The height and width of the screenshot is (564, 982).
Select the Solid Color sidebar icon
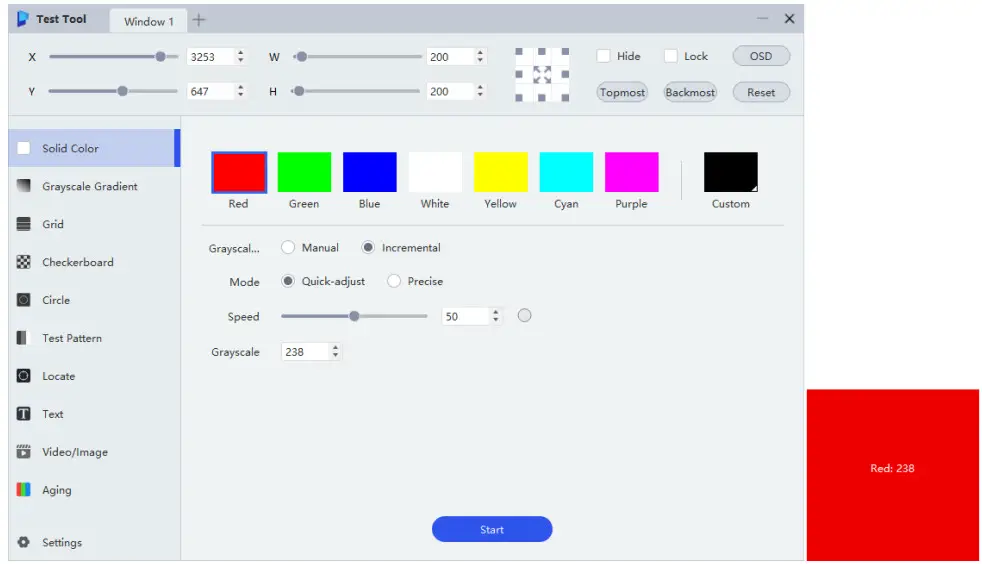click(24, 148)
